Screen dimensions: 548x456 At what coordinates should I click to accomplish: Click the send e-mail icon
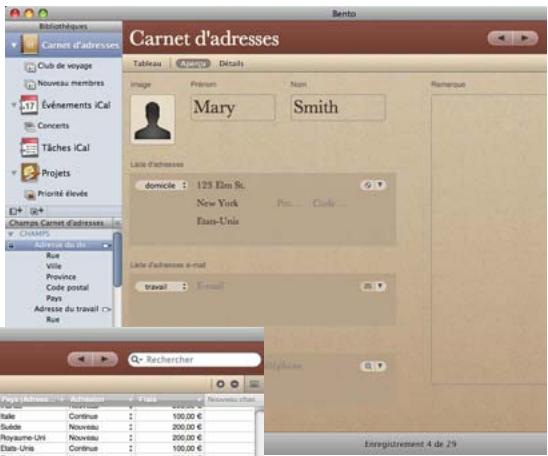tap(368, 286)
